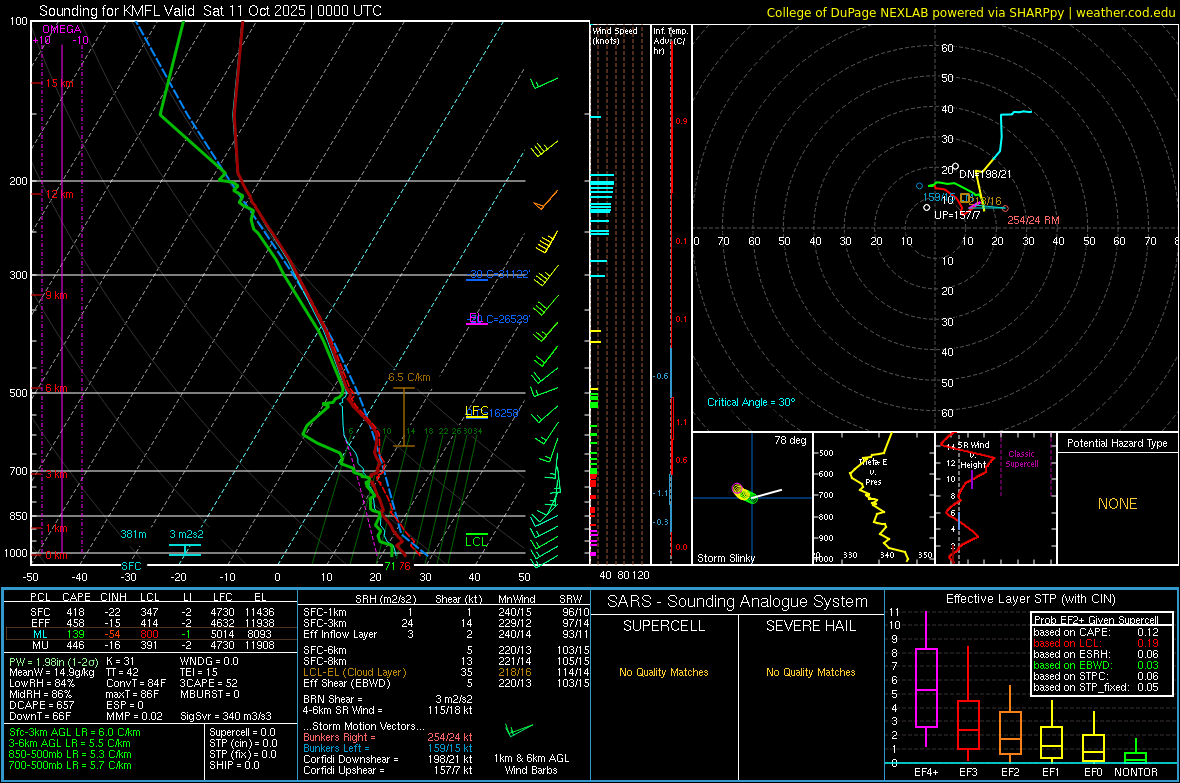This screenshot has height=783, width=1180.
Task: Select the ConvT = 84F value
Action: tap(135, 683)
